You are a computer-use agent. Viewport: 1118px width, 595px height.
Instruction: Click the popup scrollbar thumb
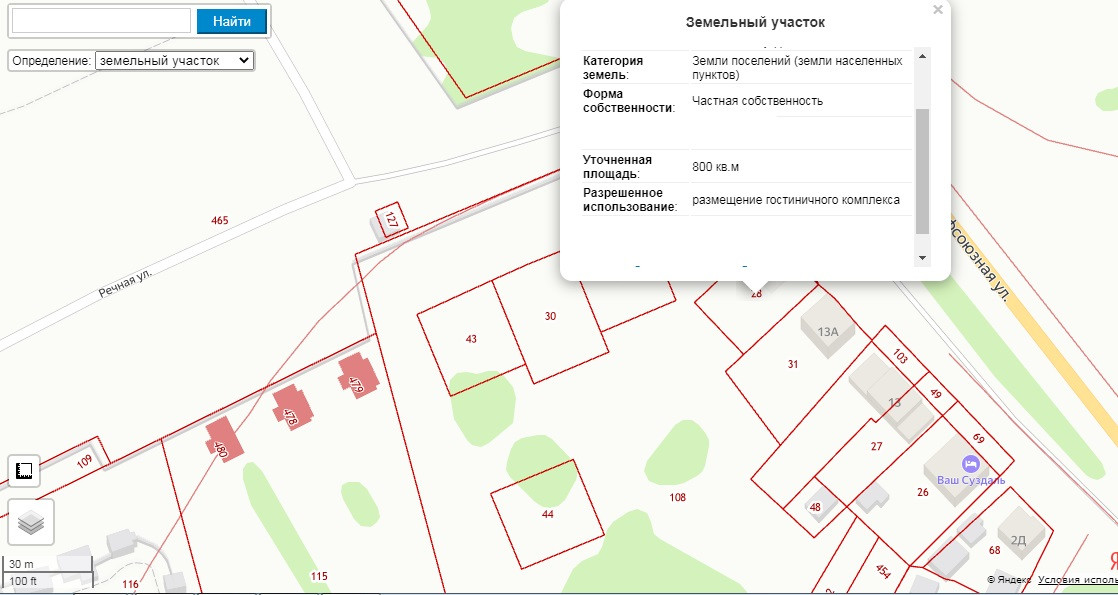[x=922, y=171]
